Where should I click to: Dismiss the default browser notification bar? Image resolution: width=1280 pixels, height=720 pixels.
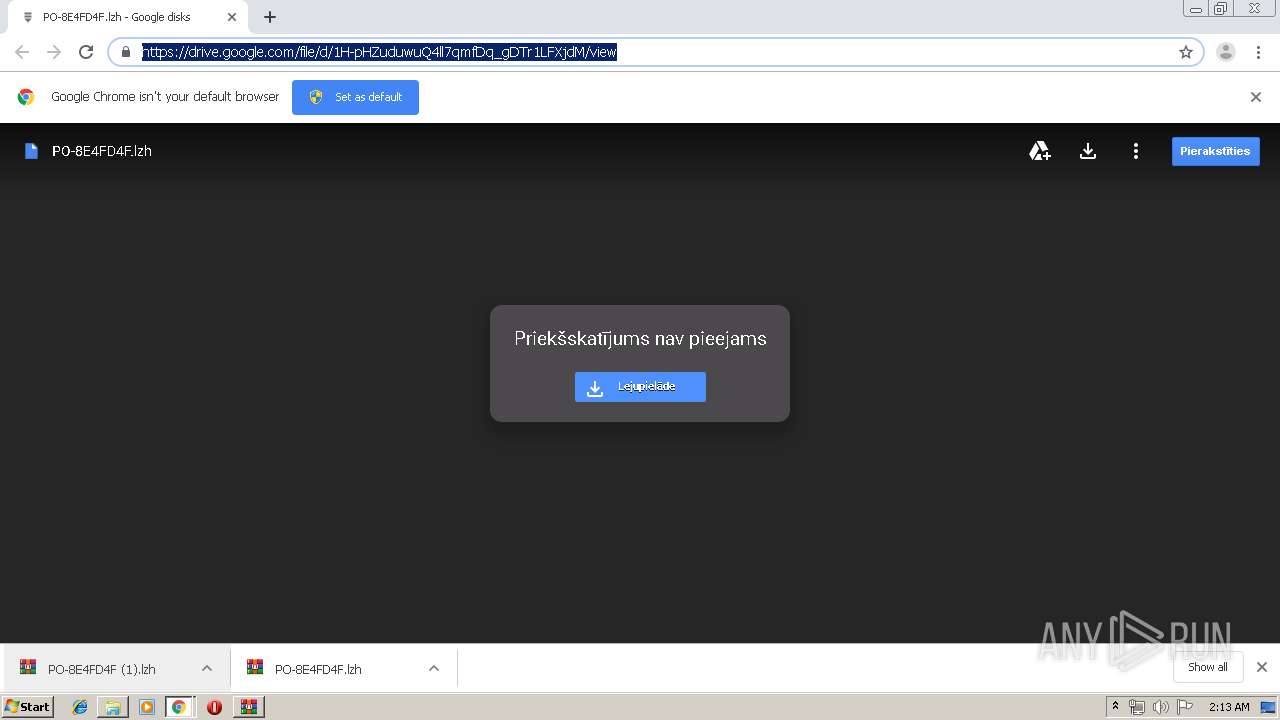[x=1256, y=97]
